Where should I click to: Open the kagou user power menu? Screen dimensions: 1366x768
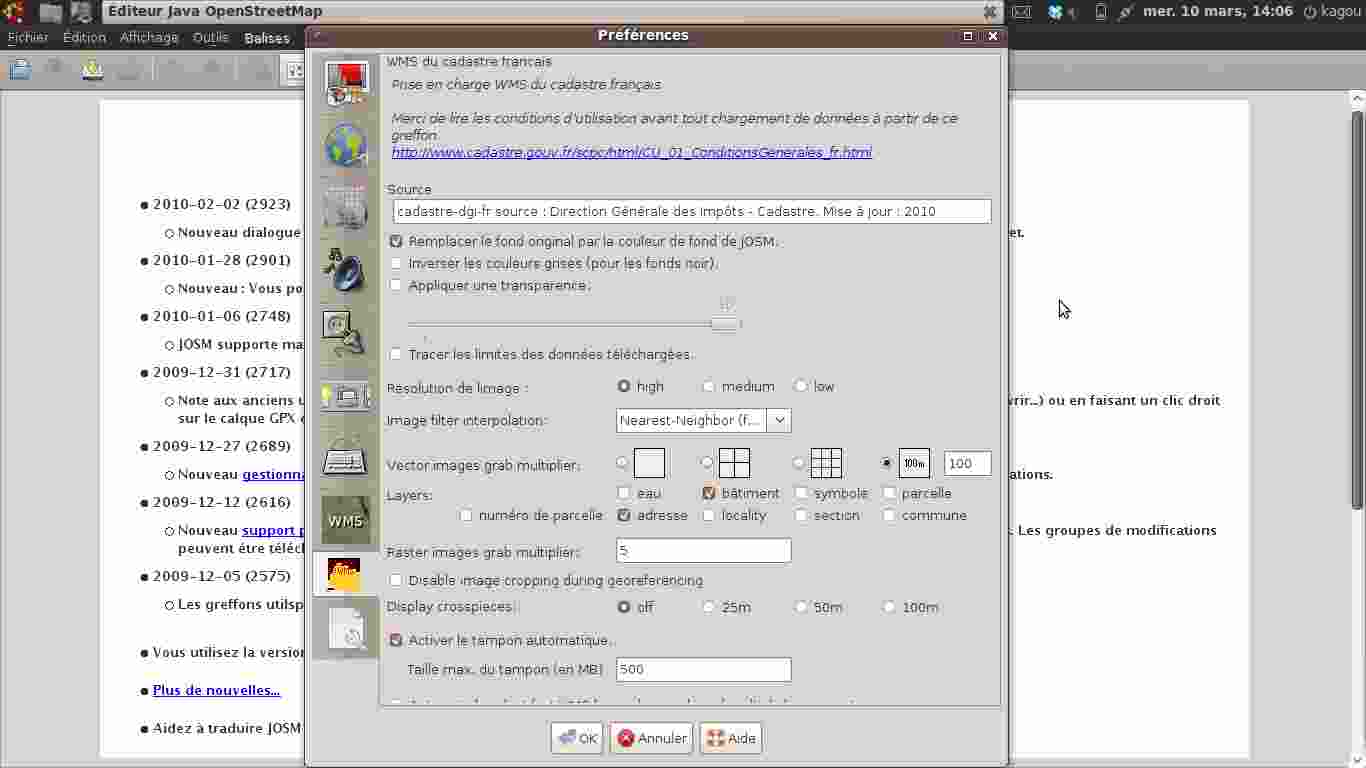click(1331, 12)
